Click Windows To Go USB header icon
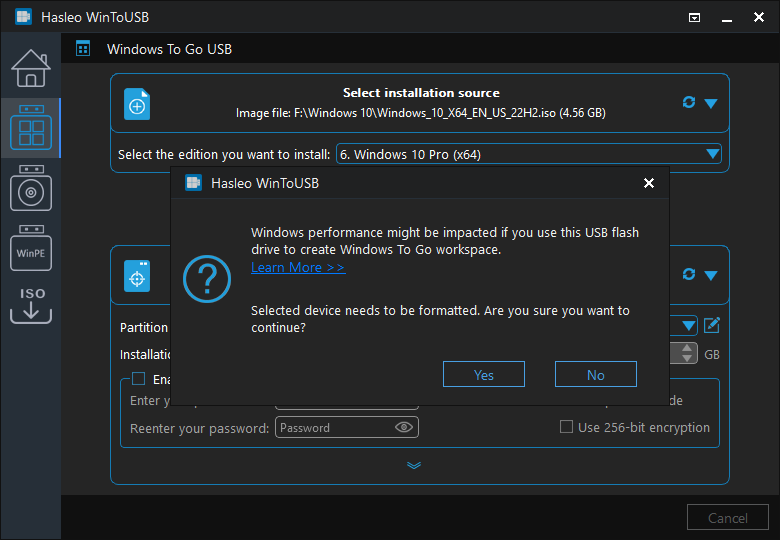Viewport: 780px width, 540px height. pyautogui.click(x=83, y=49)
